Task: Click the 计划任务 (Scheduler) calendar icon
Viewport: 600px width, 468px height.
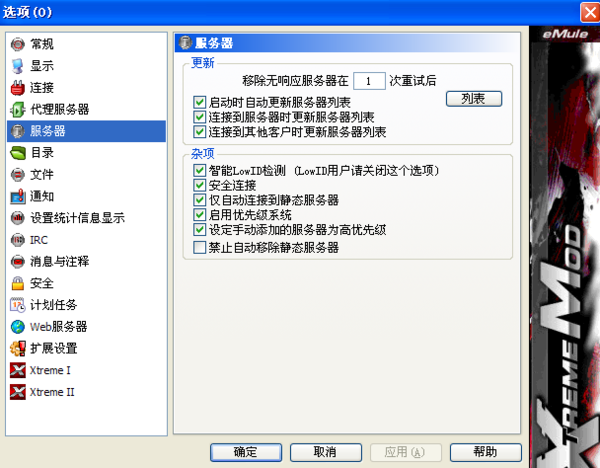Action: [18, 305]
